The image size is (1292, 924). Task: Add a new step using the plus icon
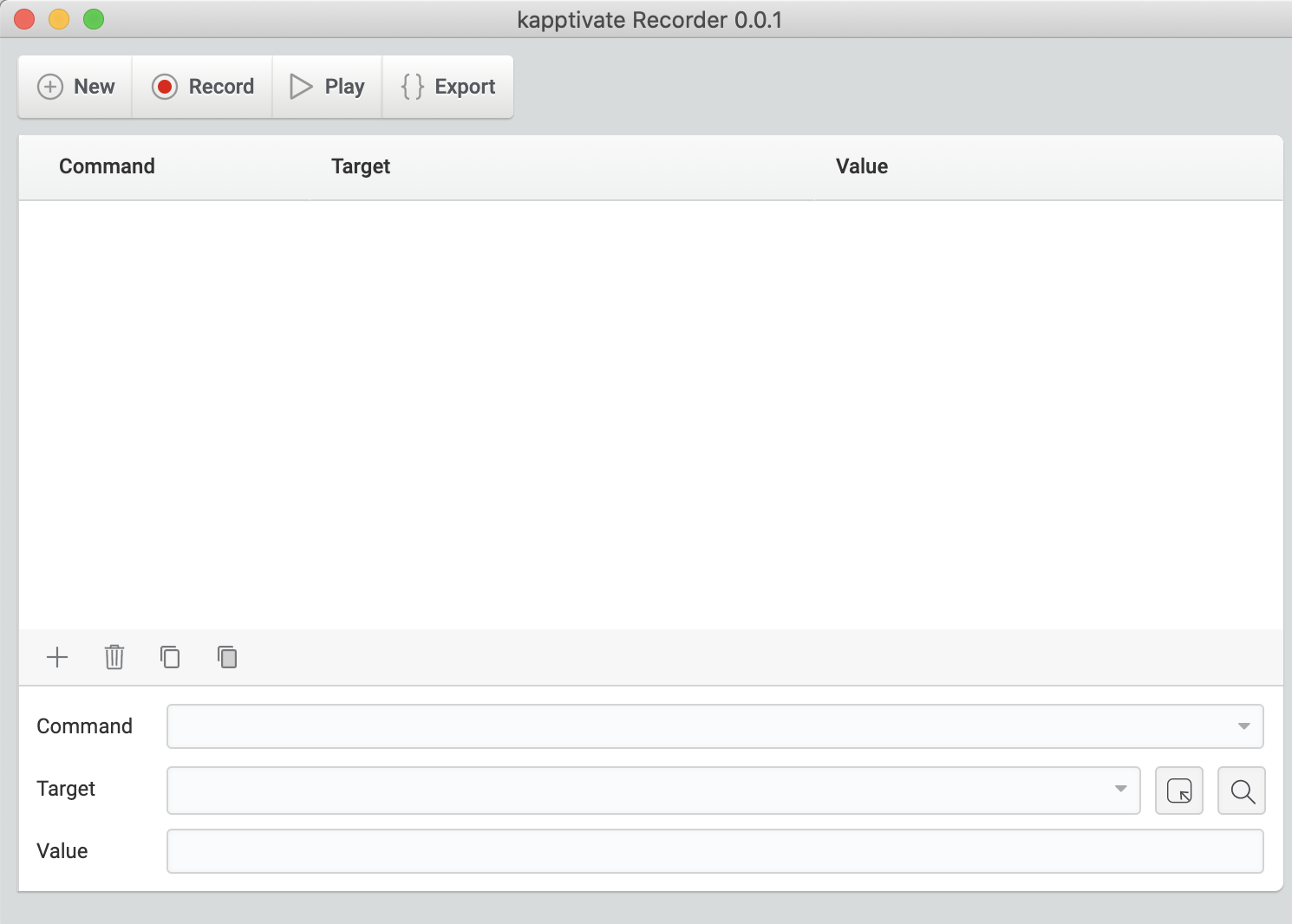coord(57,657)
